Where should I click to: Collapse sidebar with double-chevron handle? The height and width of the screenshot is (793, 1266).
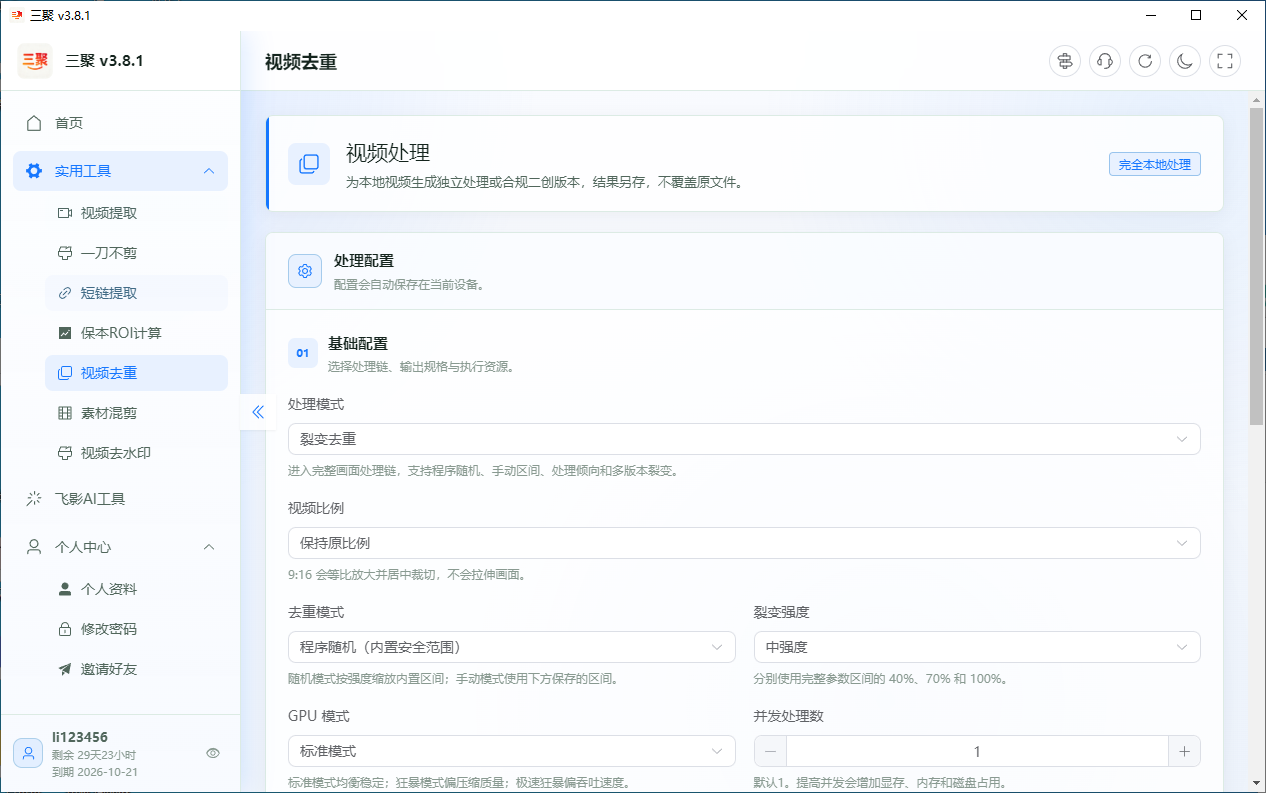[x=257, y=411]
